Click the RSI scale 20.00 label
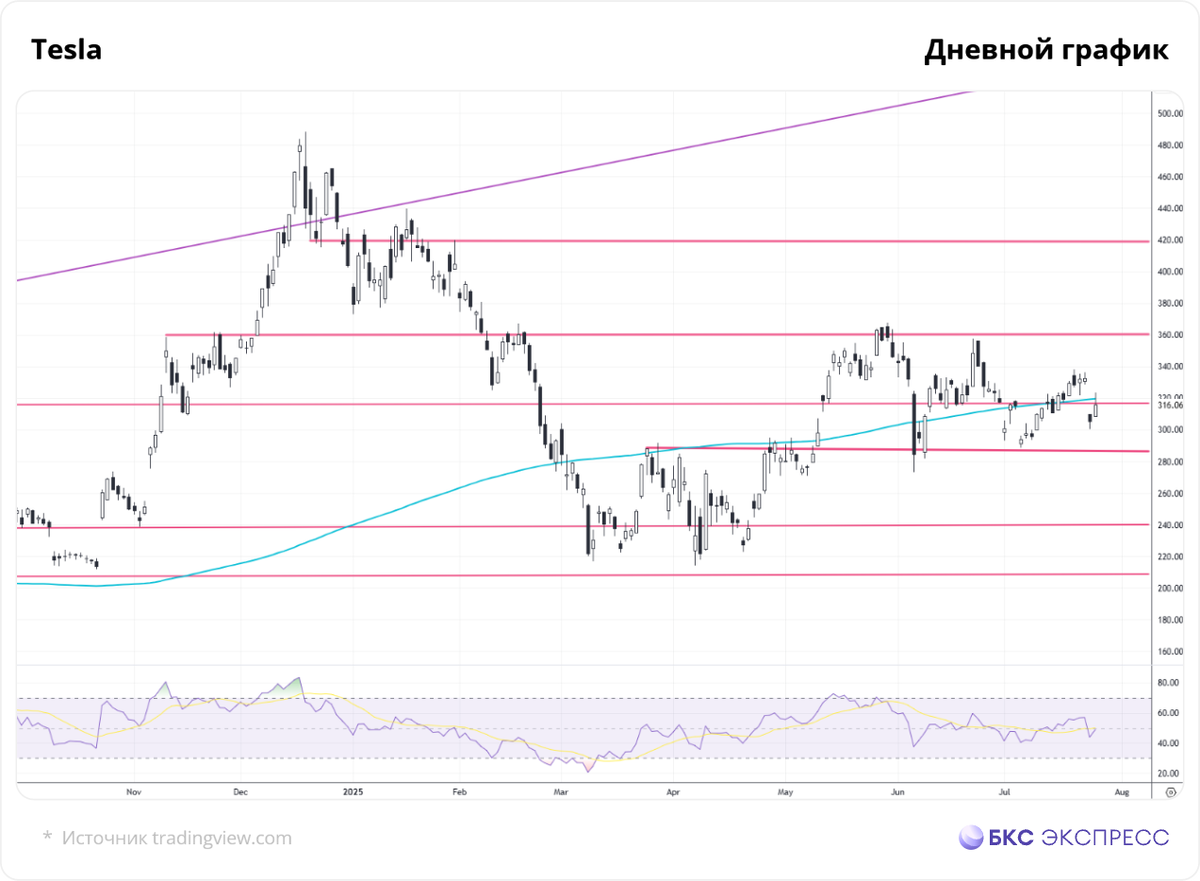Image resolution: width=1200 pixels, height=881 pixels. coord(1168,774)
